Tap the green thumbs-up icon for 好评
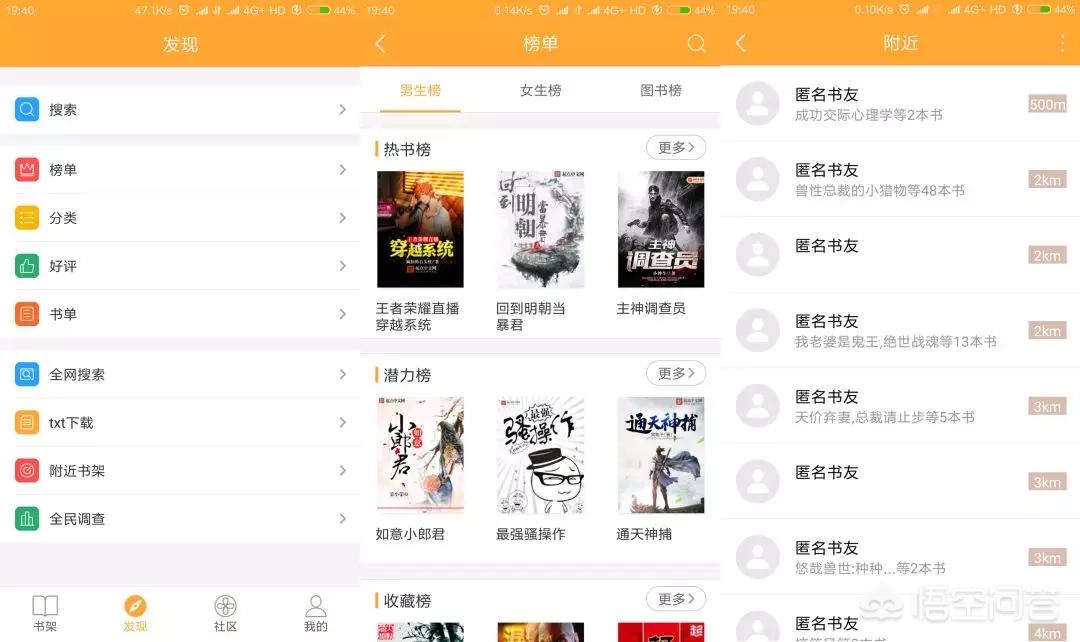 coord(27,266)
